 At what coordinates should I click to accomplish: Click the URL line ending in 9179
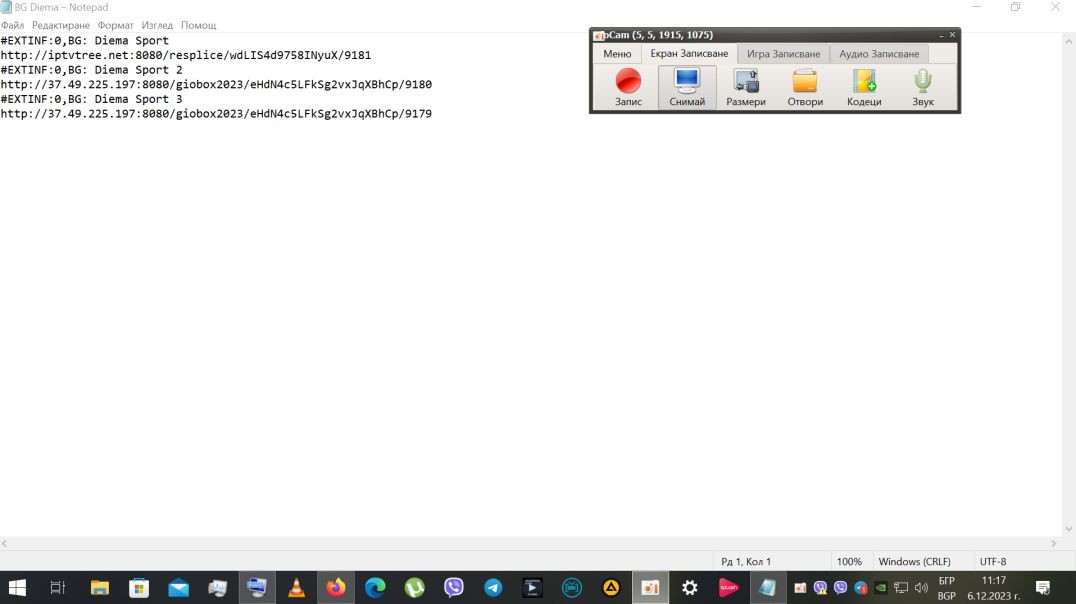(x=216, y=114)
